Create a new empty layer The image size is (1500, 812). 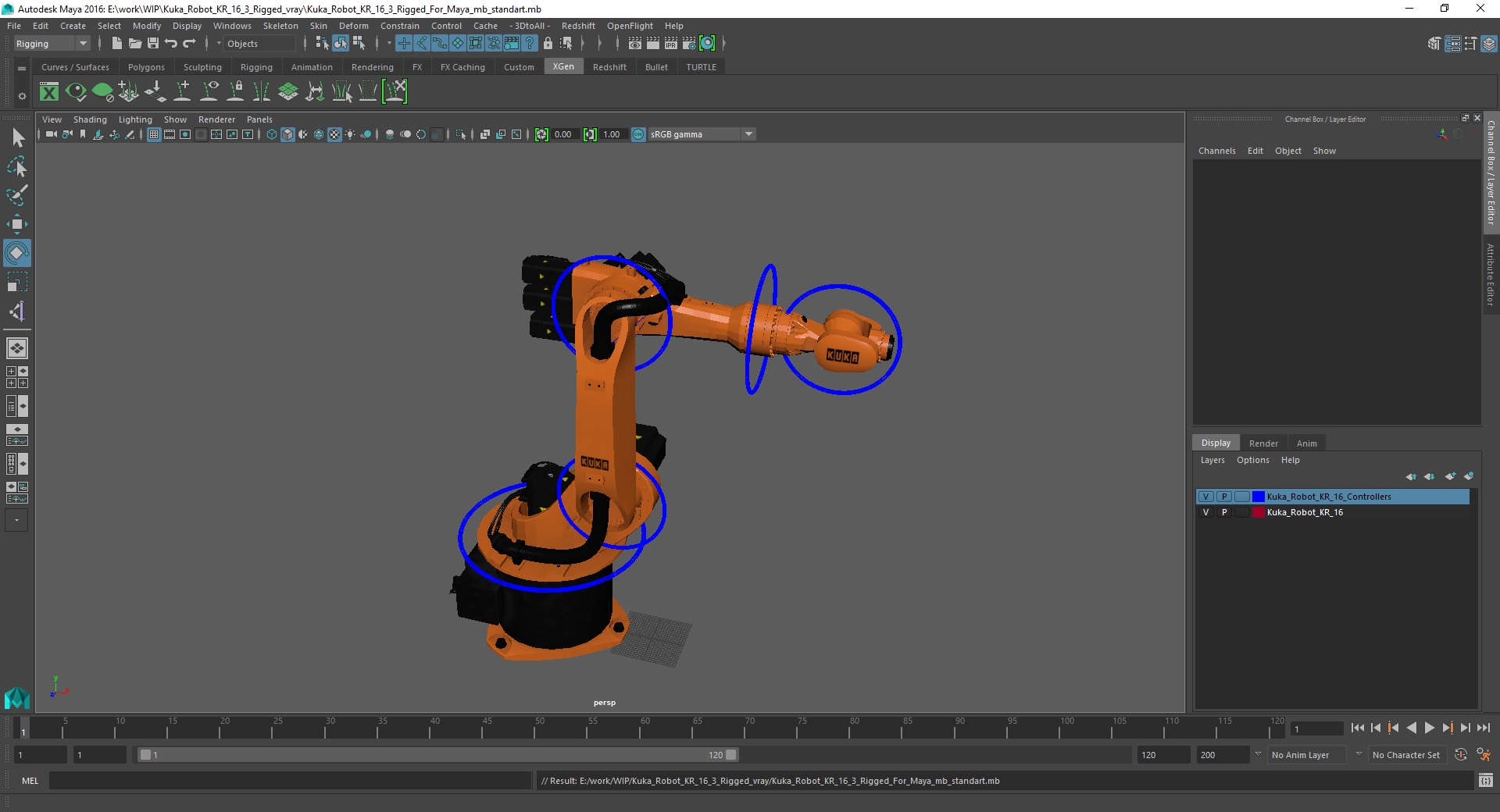(x=1450, y=476)
